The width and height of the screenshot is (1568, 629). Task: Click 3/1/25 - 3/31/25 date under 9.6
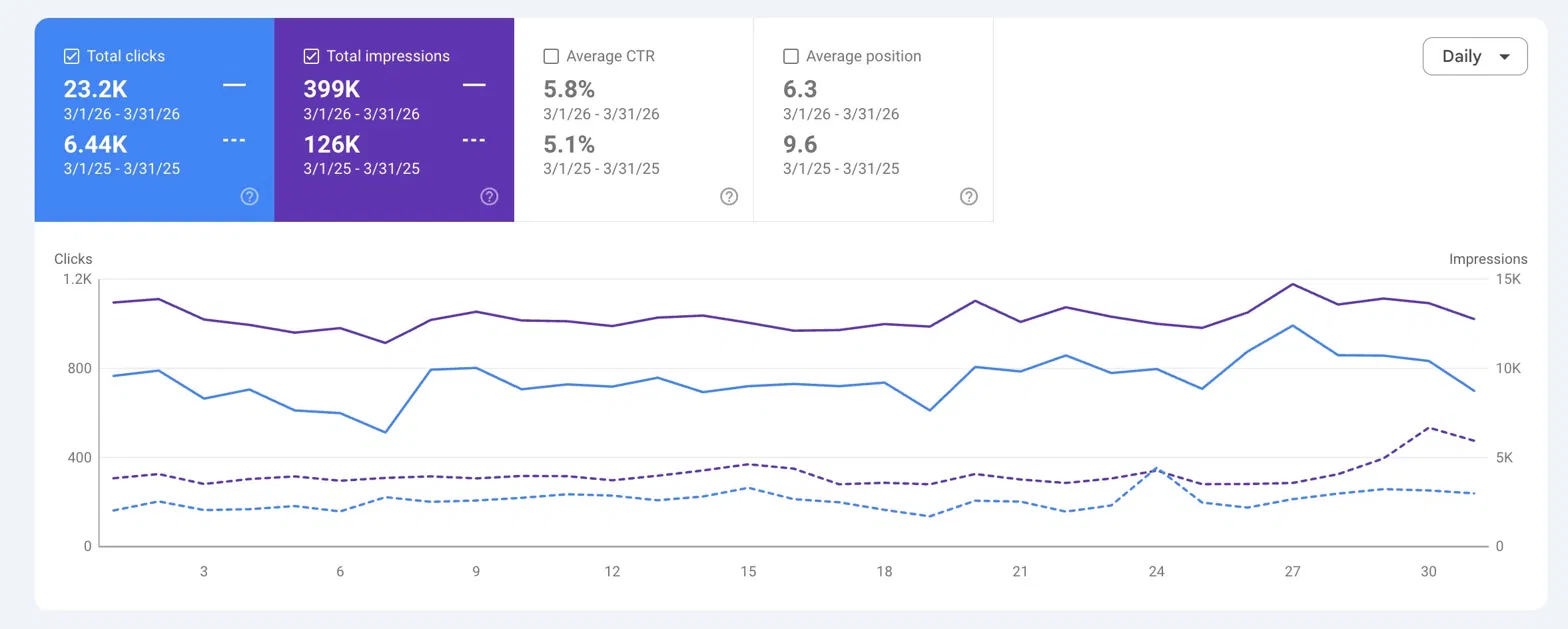(x=841, y=168)
